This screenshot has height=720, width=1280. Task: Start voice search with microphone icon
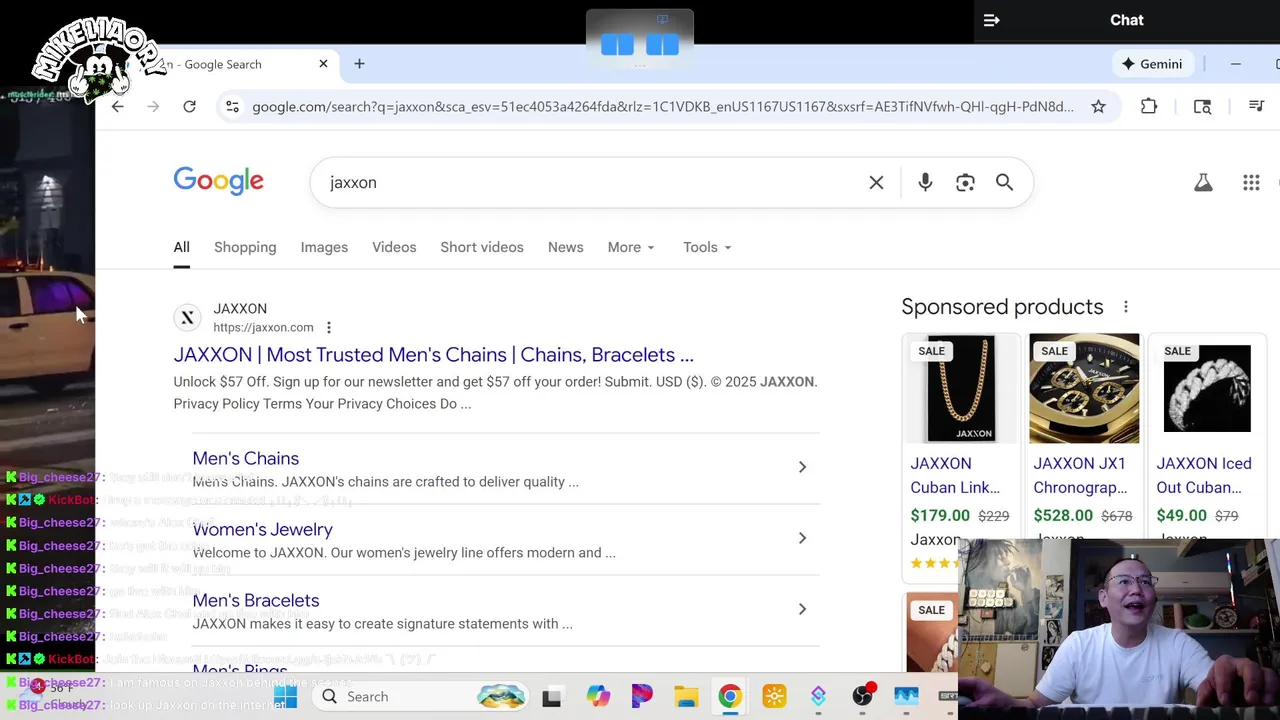coord(925,182)
